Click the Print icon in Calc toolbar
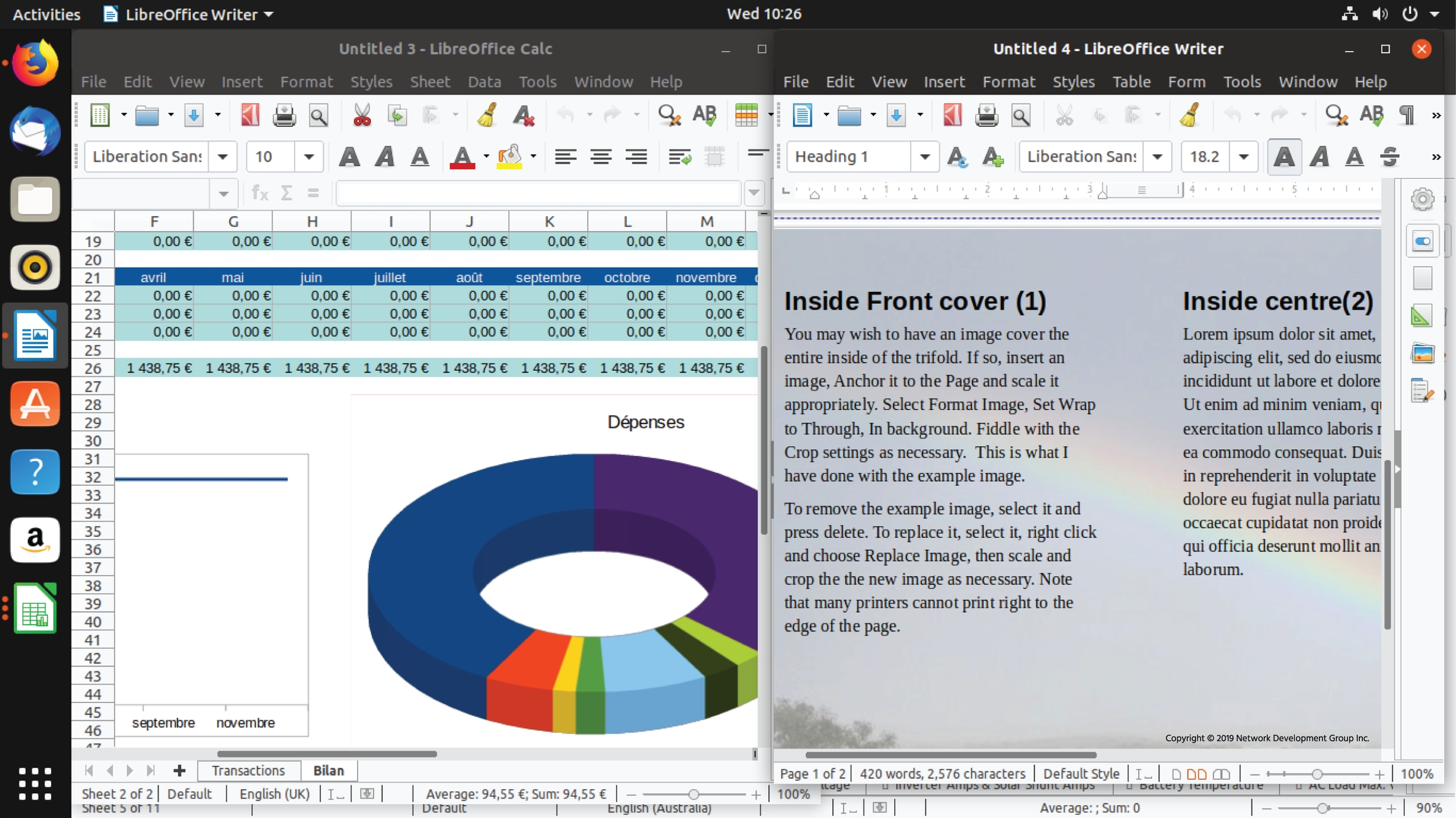 (284, 116)
